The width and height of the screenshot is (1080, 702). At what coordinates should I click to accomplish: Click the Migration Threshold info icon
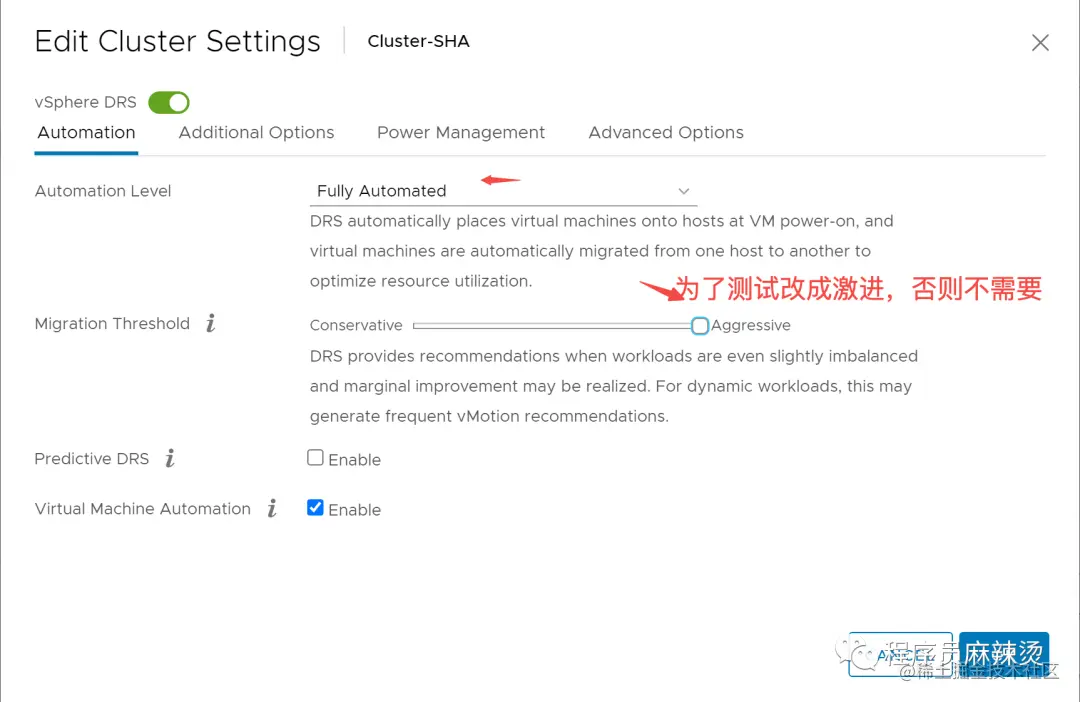click(x=209, y=323)
